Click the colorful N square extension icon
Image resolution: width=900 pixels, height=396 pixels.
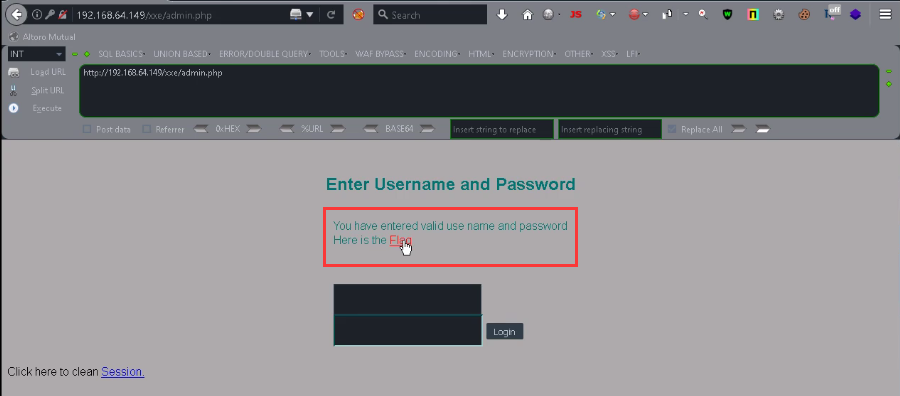pyautogui.click(x=753, y=15)
